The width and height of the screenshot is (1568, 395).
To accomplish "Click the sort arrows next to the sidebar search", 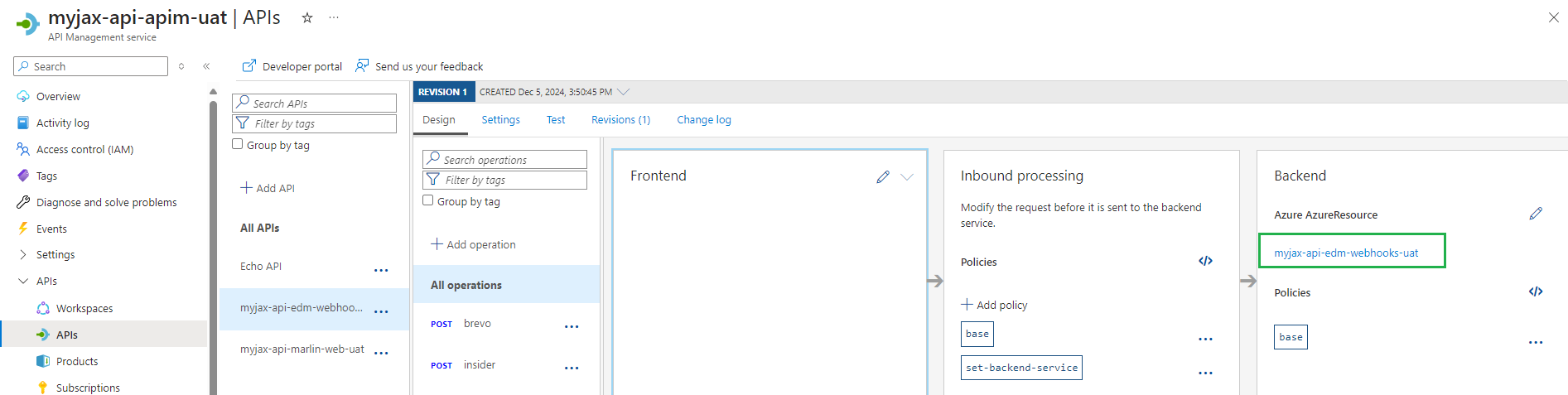I will [x=181, y=66].
